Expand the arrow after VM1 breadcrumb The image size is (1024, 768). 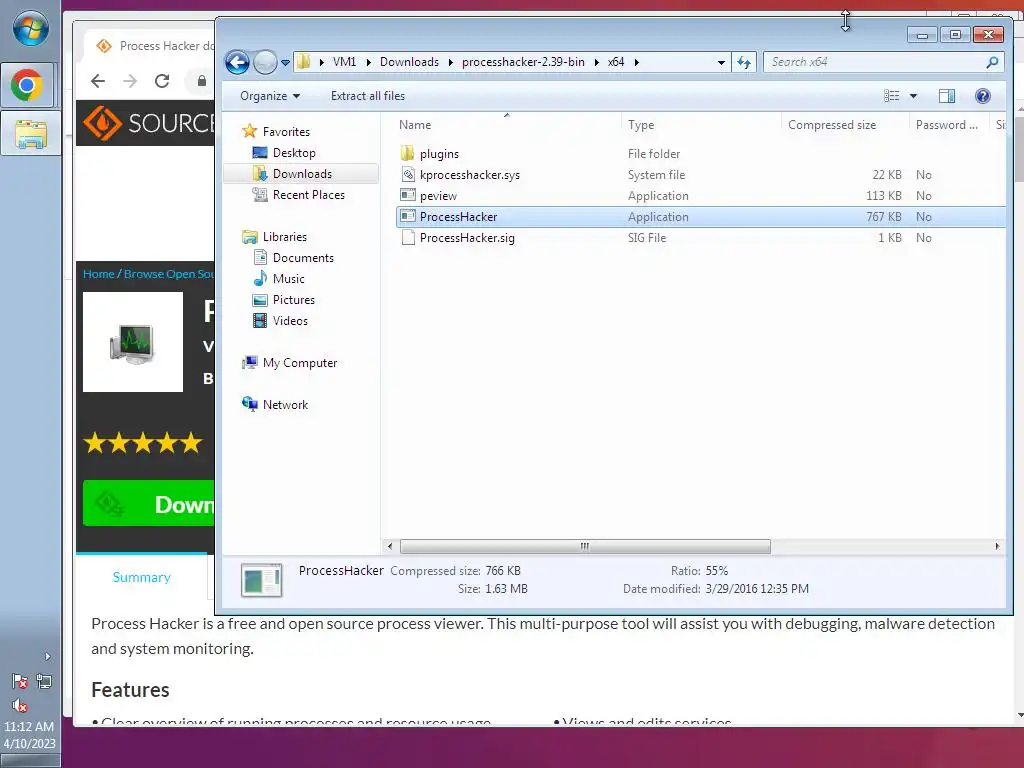(x=368, y=63)
